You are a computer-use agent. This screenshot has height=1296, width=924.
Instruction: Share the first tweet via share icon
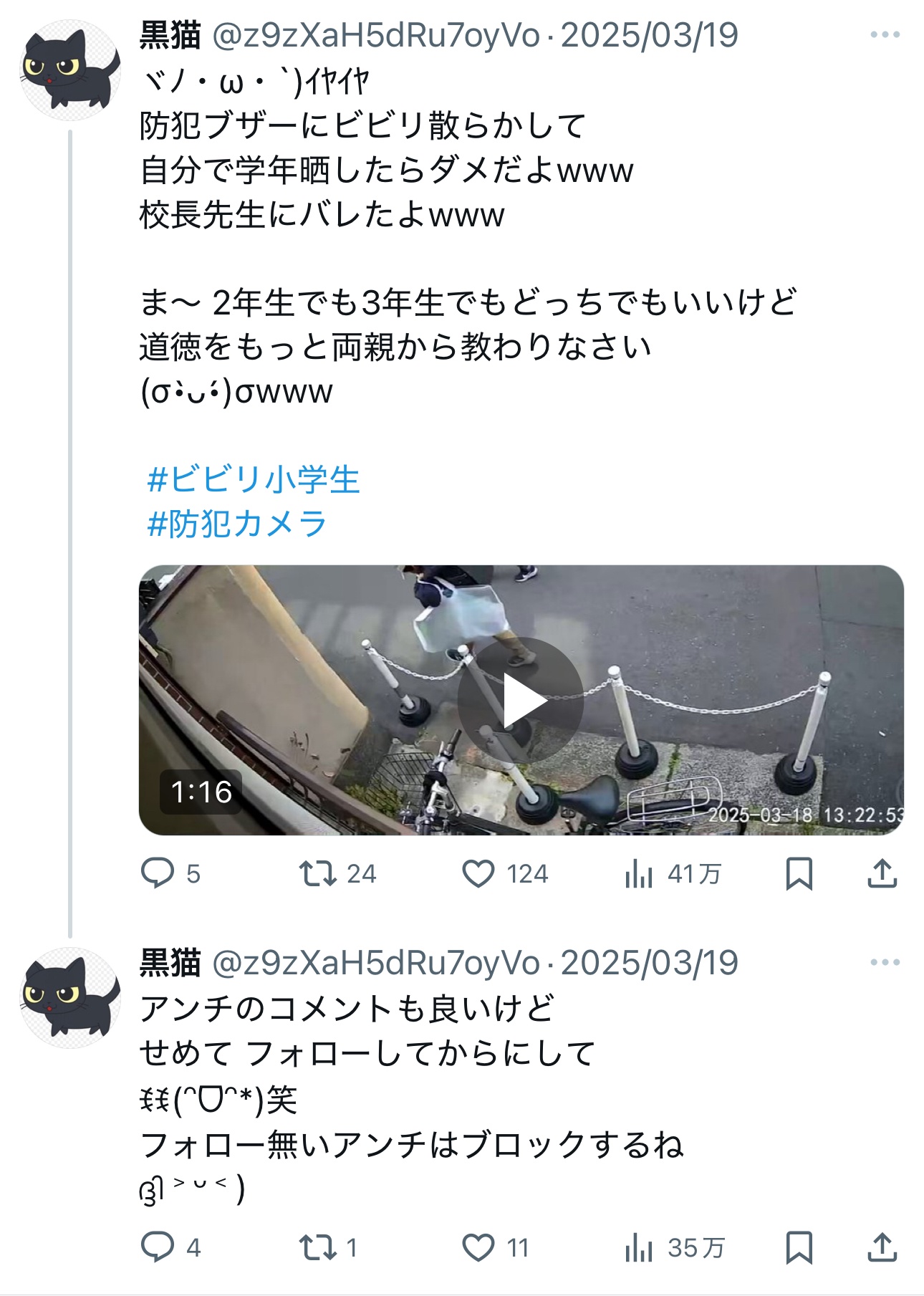coord(882,873)
